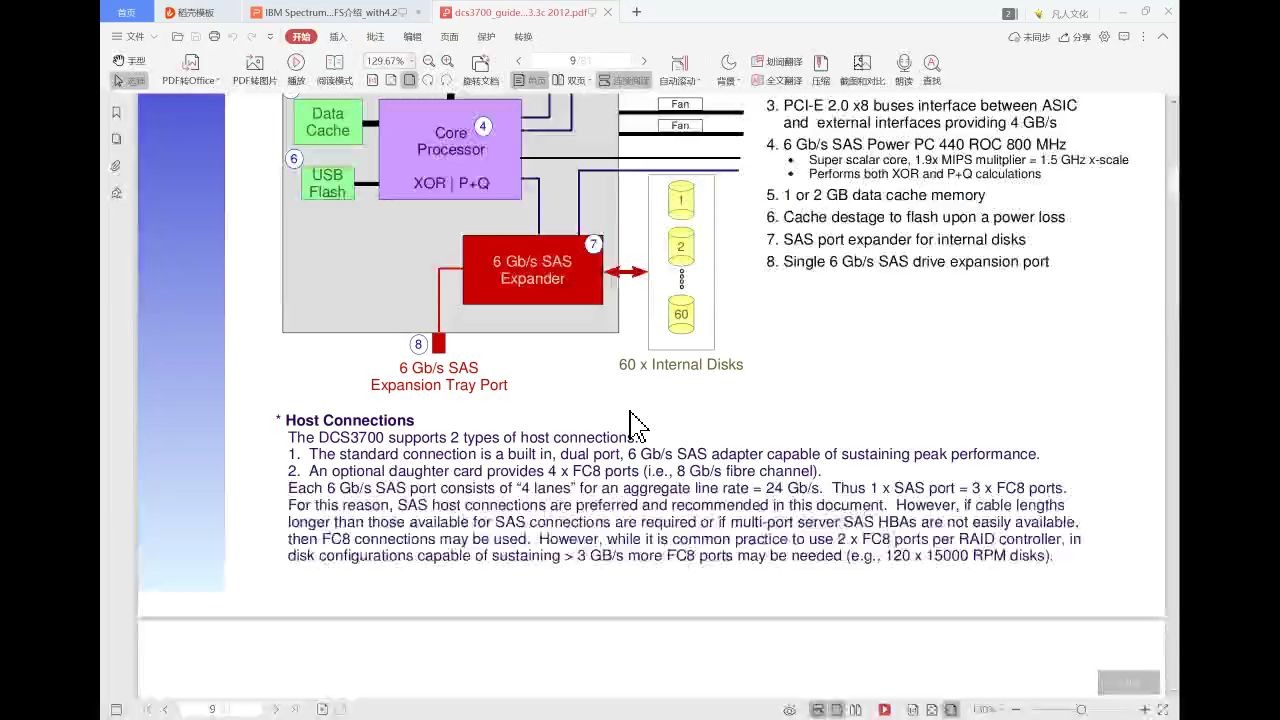This screenshot has width=1280, height=720.
Task: Adjust zoom slider handle in status bar
Action: click(1081, 709)
